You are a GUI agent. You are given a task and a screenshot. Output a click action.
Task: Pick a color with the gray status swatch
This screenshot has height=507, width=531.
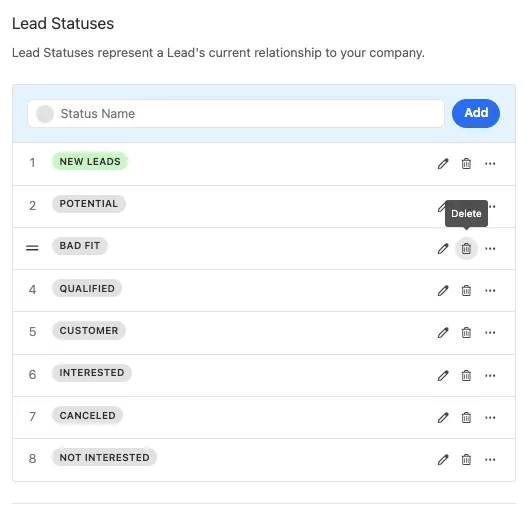pyautogui.click(x=45, y=114)
